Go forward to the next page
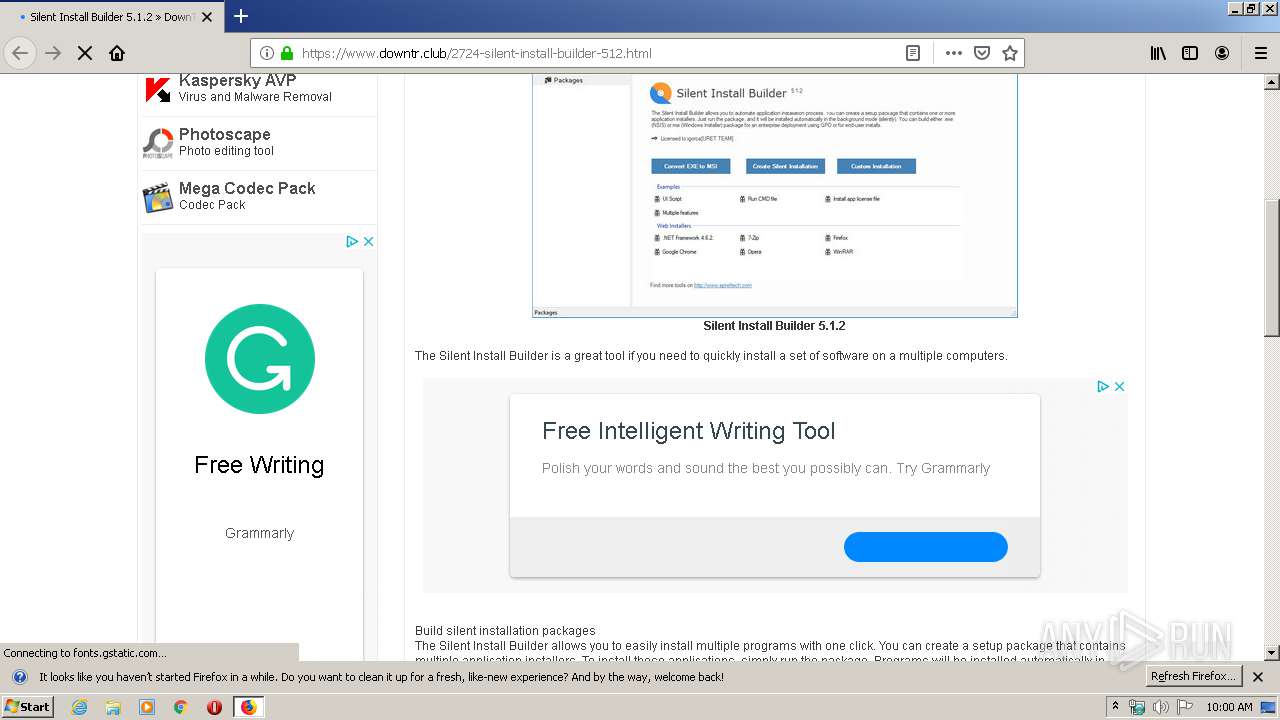1280x720 pixels. 53,53
